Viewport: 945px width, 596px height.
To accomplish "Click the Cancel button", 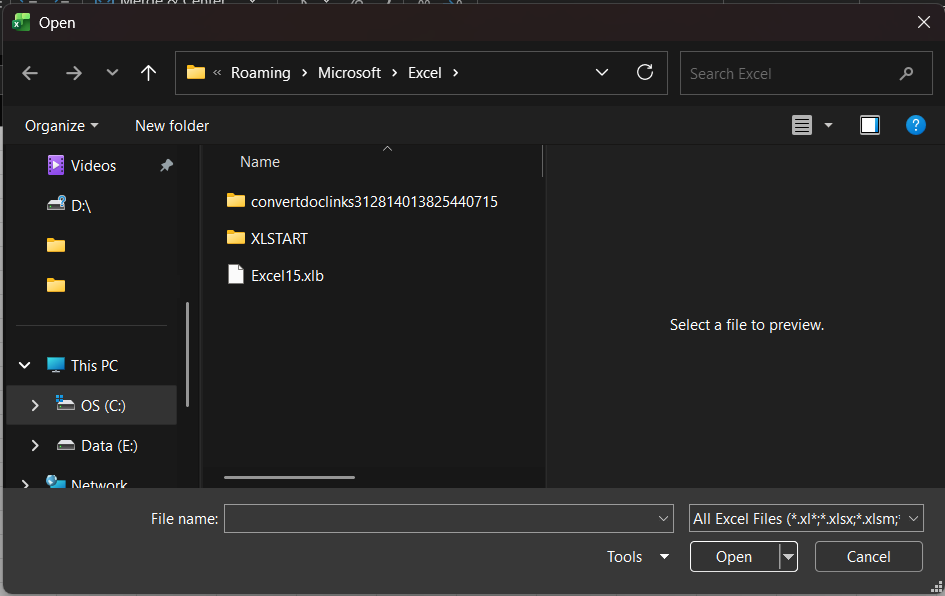I will [x=868, y=556].
